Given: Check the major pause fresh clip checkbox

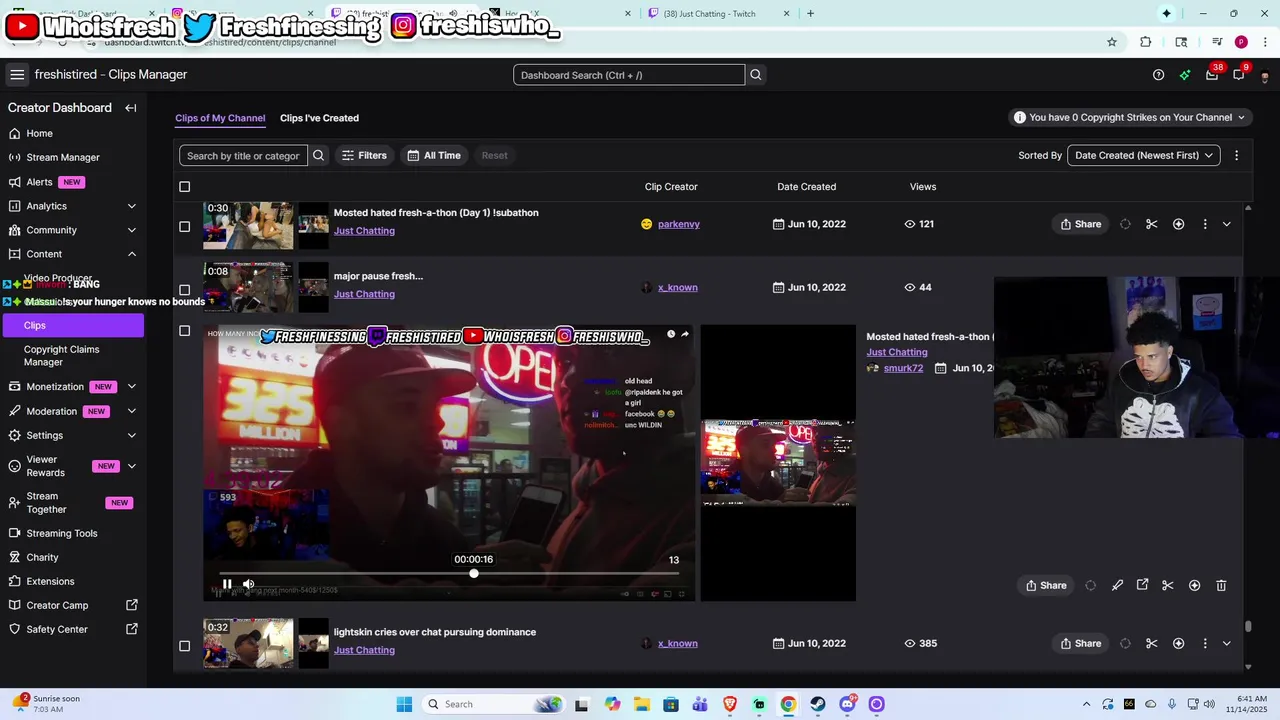Looking at the screenshot, I should 184,290.
